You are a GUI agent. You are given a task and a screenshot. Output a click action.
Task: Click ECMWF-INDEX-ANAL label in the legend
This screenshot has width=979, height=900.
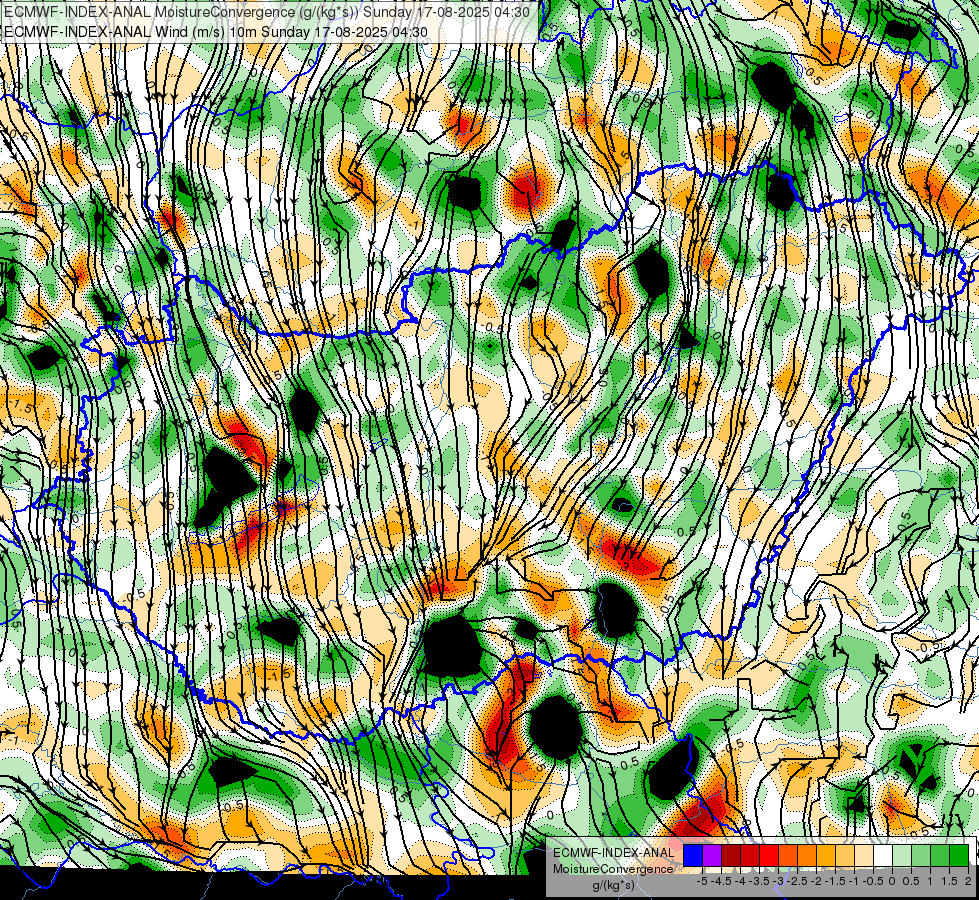click(x=613, y=853)
